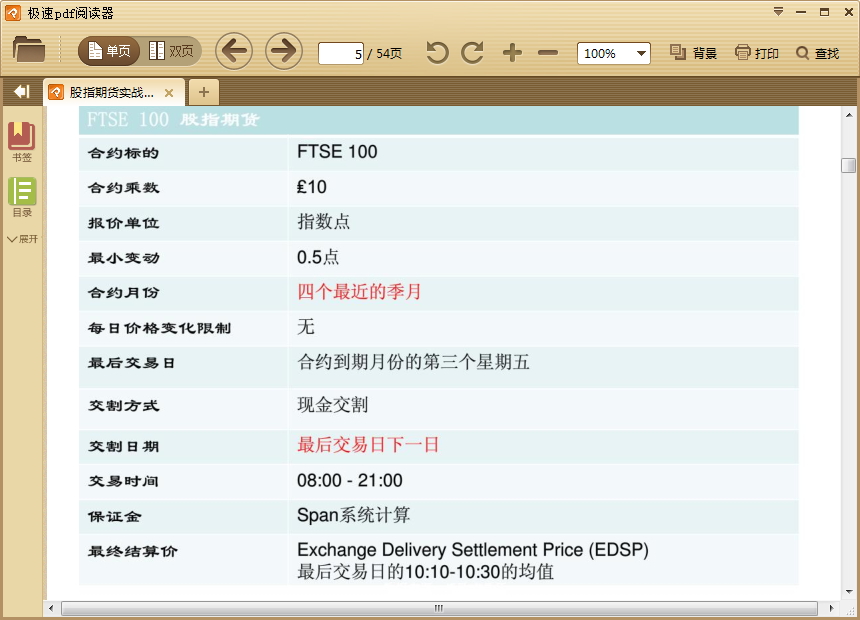Screen dimensions: 860x620
Task: Add a new tab with plus button
Action: point(203,92)
